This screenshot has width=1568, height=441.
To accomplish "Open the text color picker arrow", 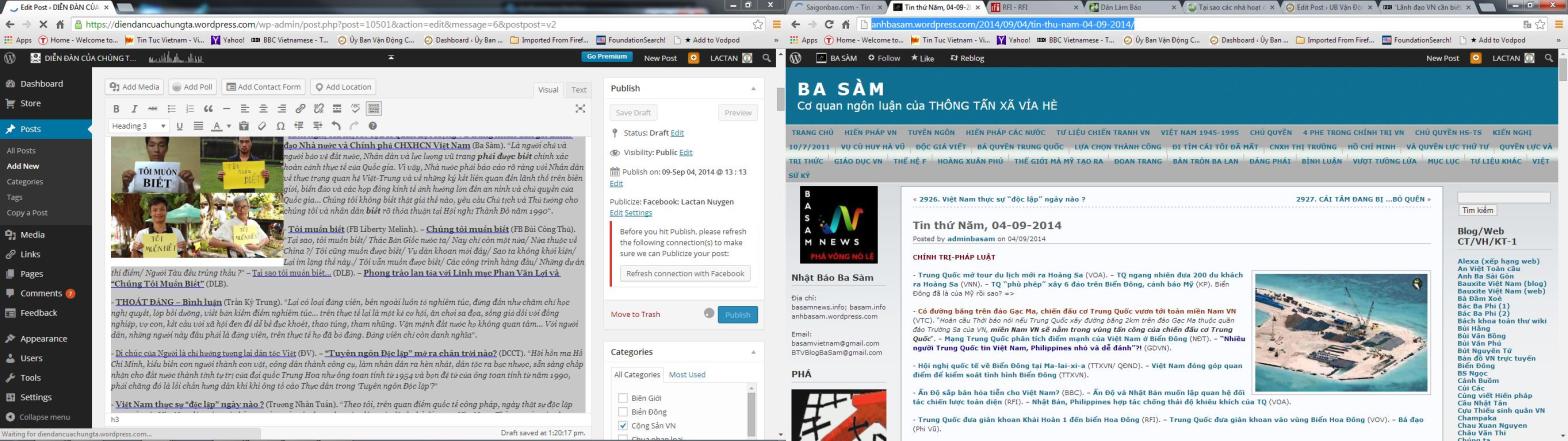I will (229, 126).
